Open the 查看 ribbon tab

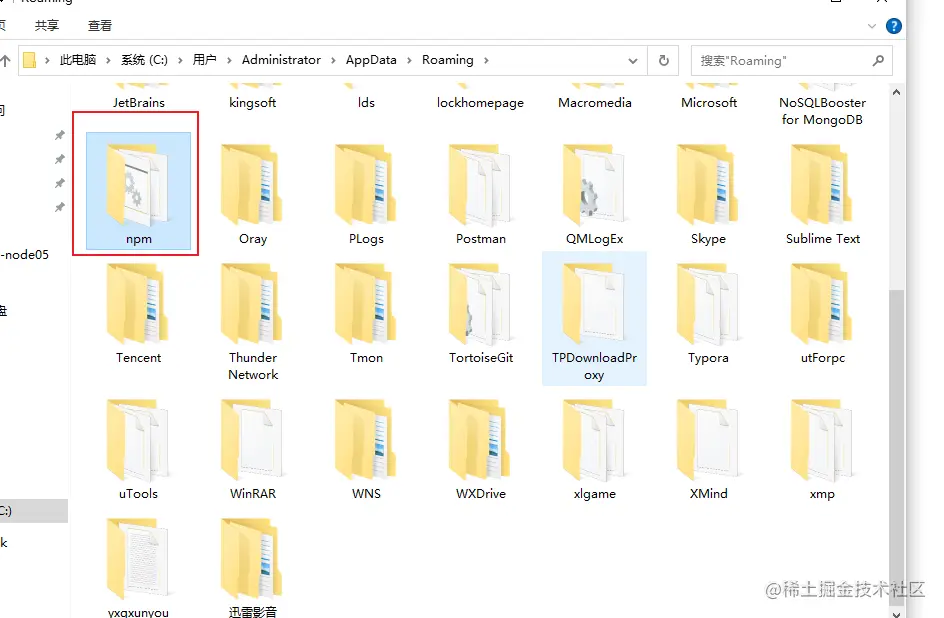tap(100, 25)
